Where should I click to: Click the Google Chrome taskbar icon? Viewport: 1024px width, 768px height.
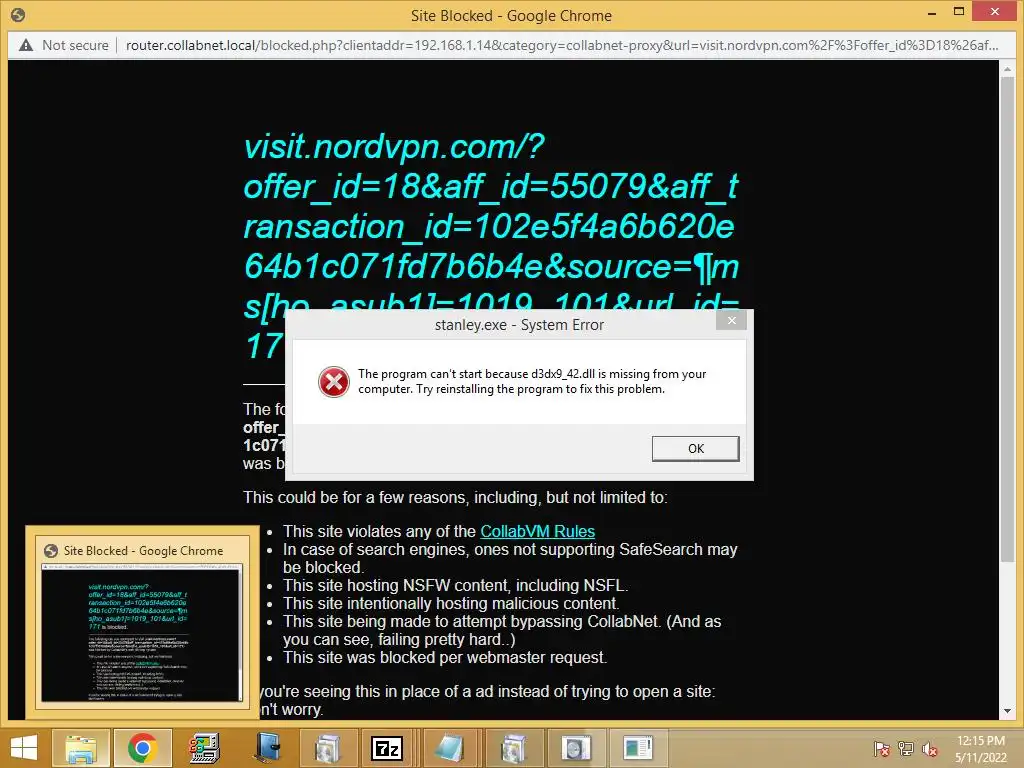(142, 748)
